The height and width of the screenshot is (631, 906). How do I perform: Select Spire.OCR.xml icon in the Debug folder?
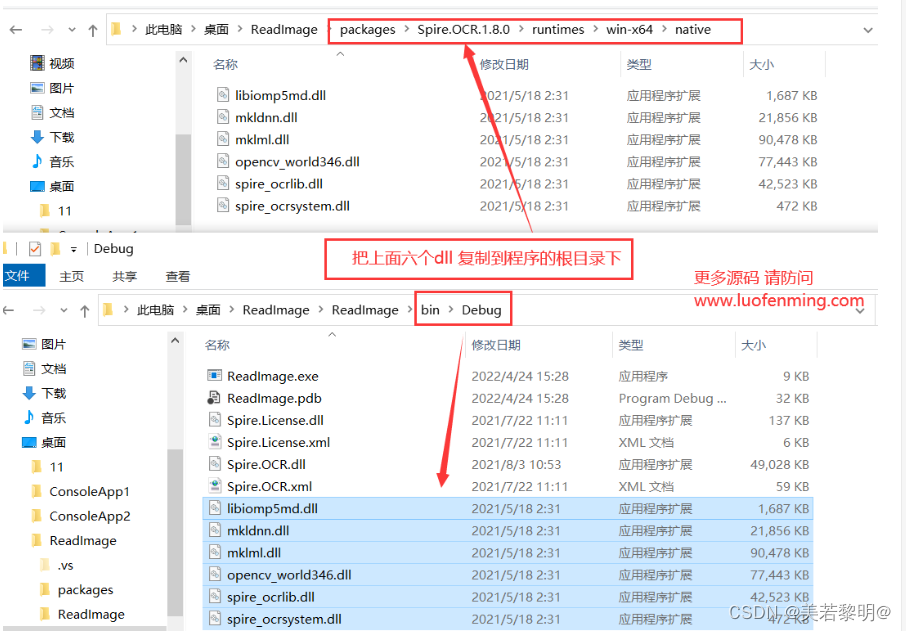pyautogui.click(x=215, y=486)
